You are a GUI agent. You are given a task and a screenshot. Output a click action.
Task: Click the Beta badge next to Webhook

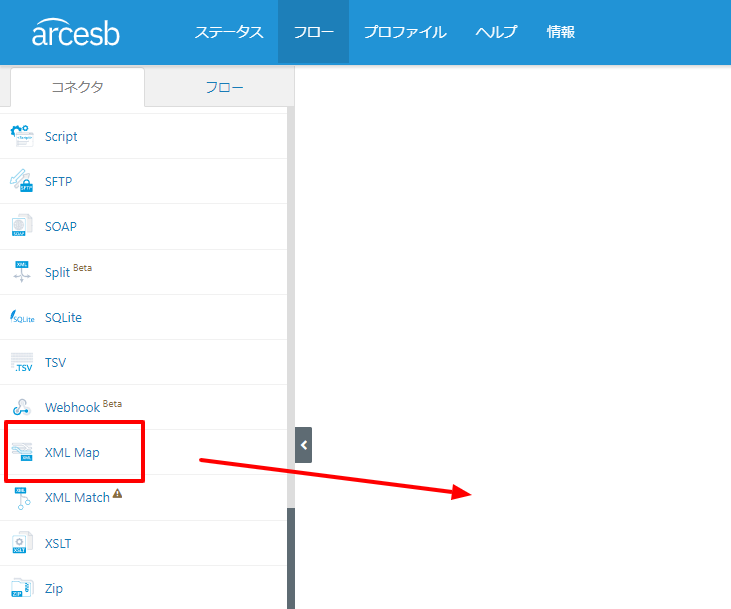tap(112, 404)
